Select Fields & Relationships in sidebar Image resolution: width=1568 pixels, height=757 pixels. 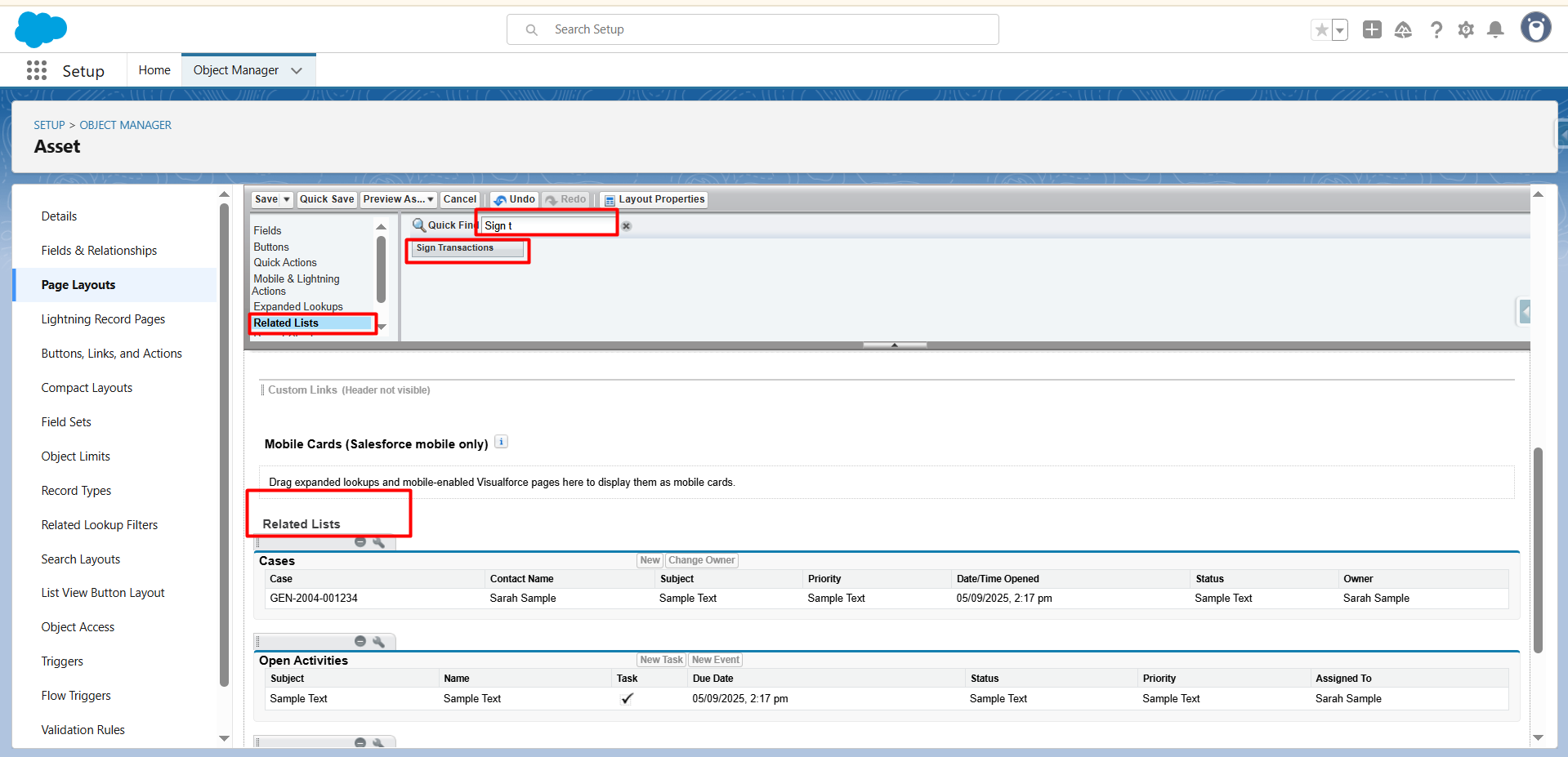pyautogui.click(x=99, y=251)
